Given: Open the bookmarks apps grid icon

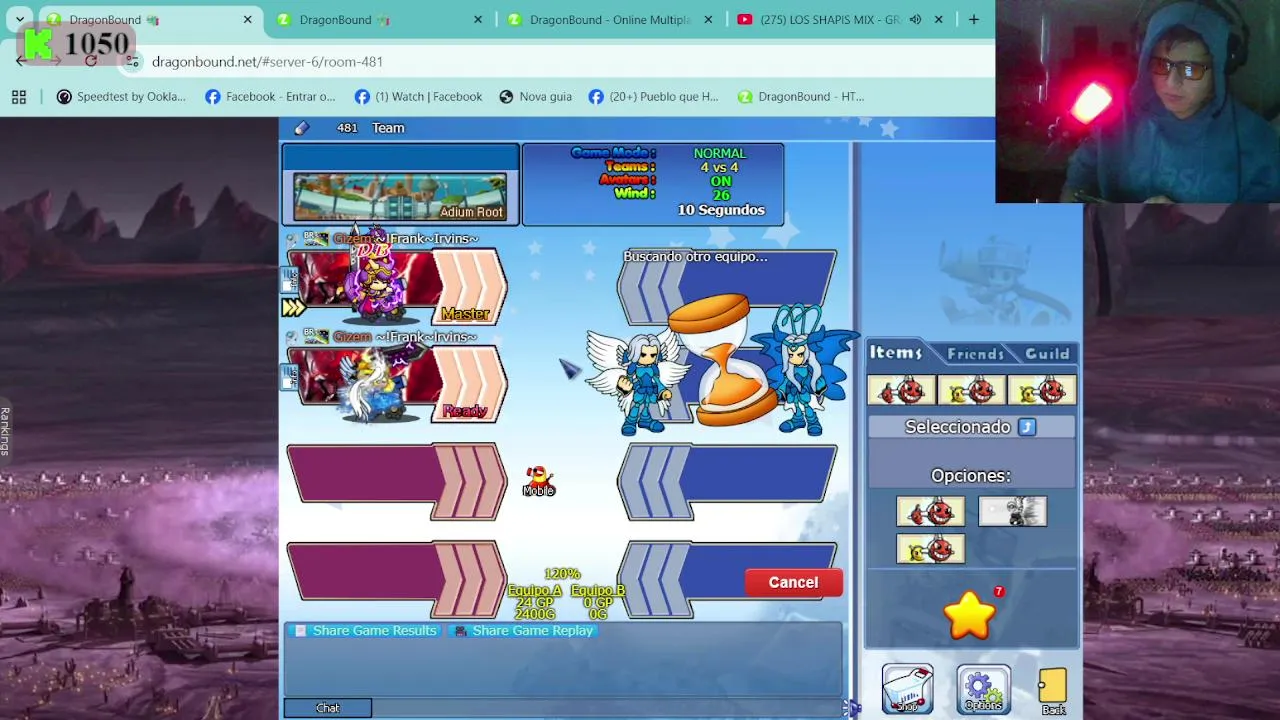Looking at the screenshot, I should pos(19,97).
